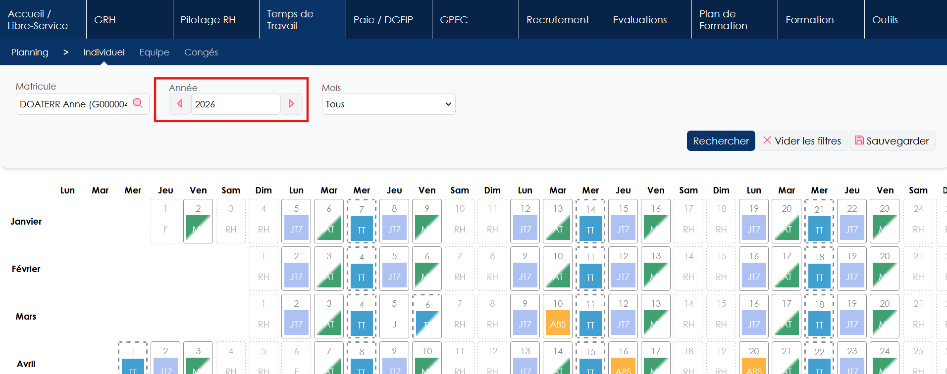Select March 20 green day cell
The image size is (947, 374).
[x=885, y=315]
